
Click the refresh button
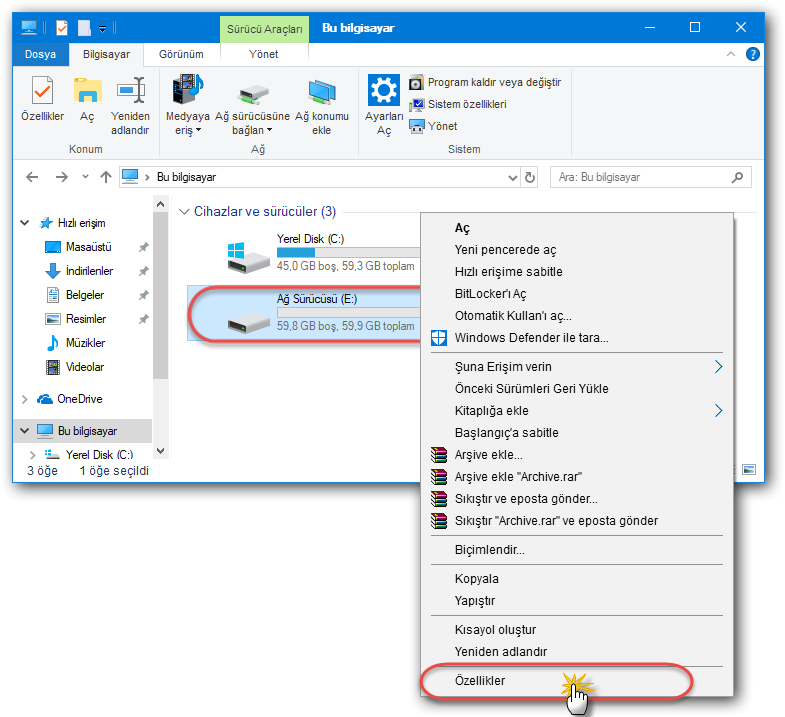click(530, 177)
